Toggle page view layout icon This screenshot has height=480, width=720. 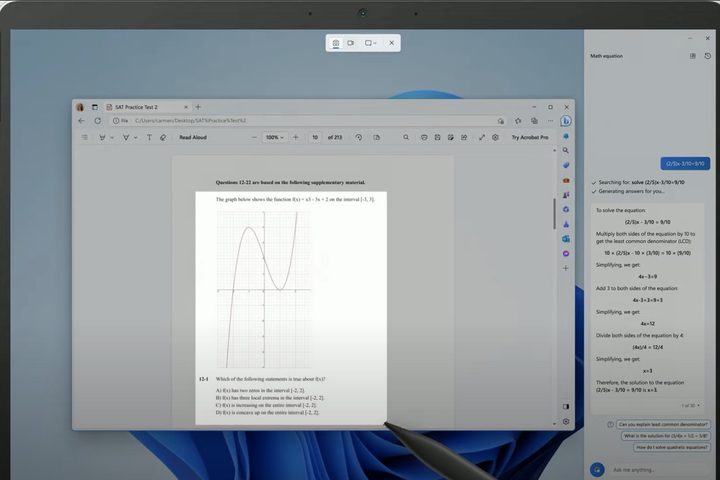[x=377, y=137]
